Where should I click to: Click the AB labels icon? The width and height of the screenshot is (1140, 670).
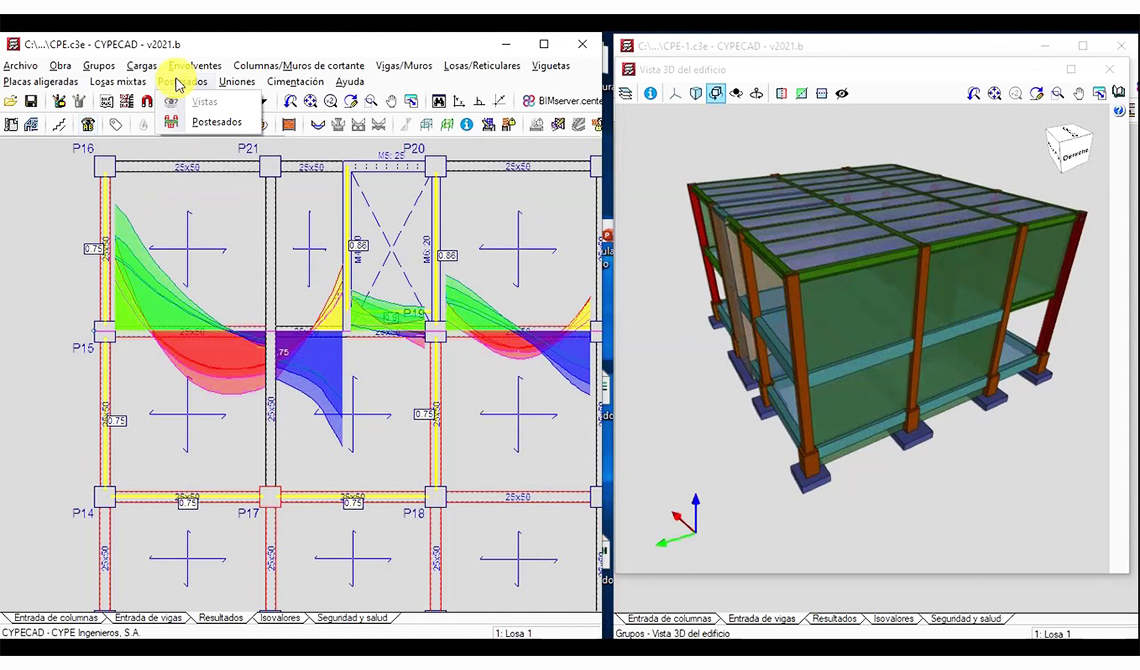(88, 125)
